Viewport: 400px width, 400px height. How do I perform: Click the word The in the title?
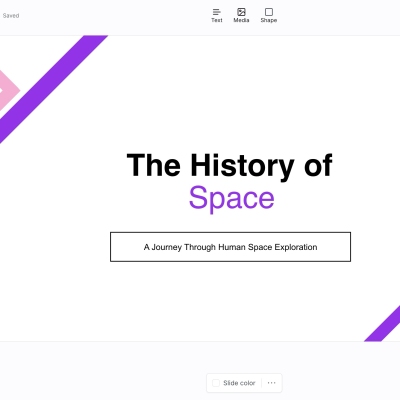154,165
